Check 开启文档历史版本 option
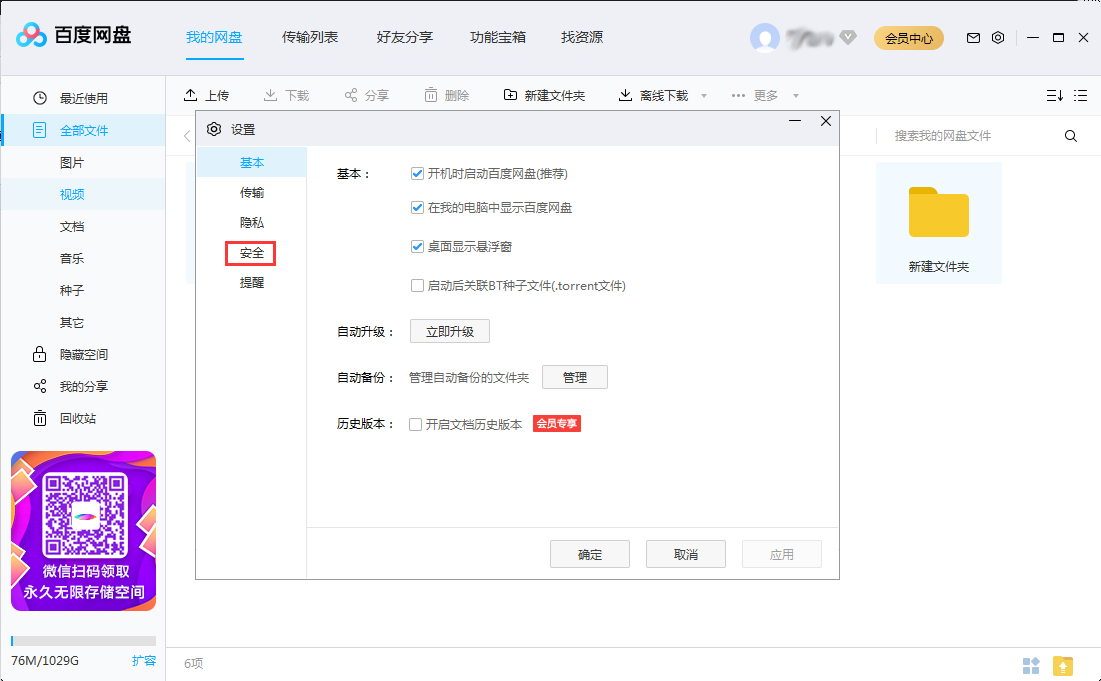 (x=415, y=423)
